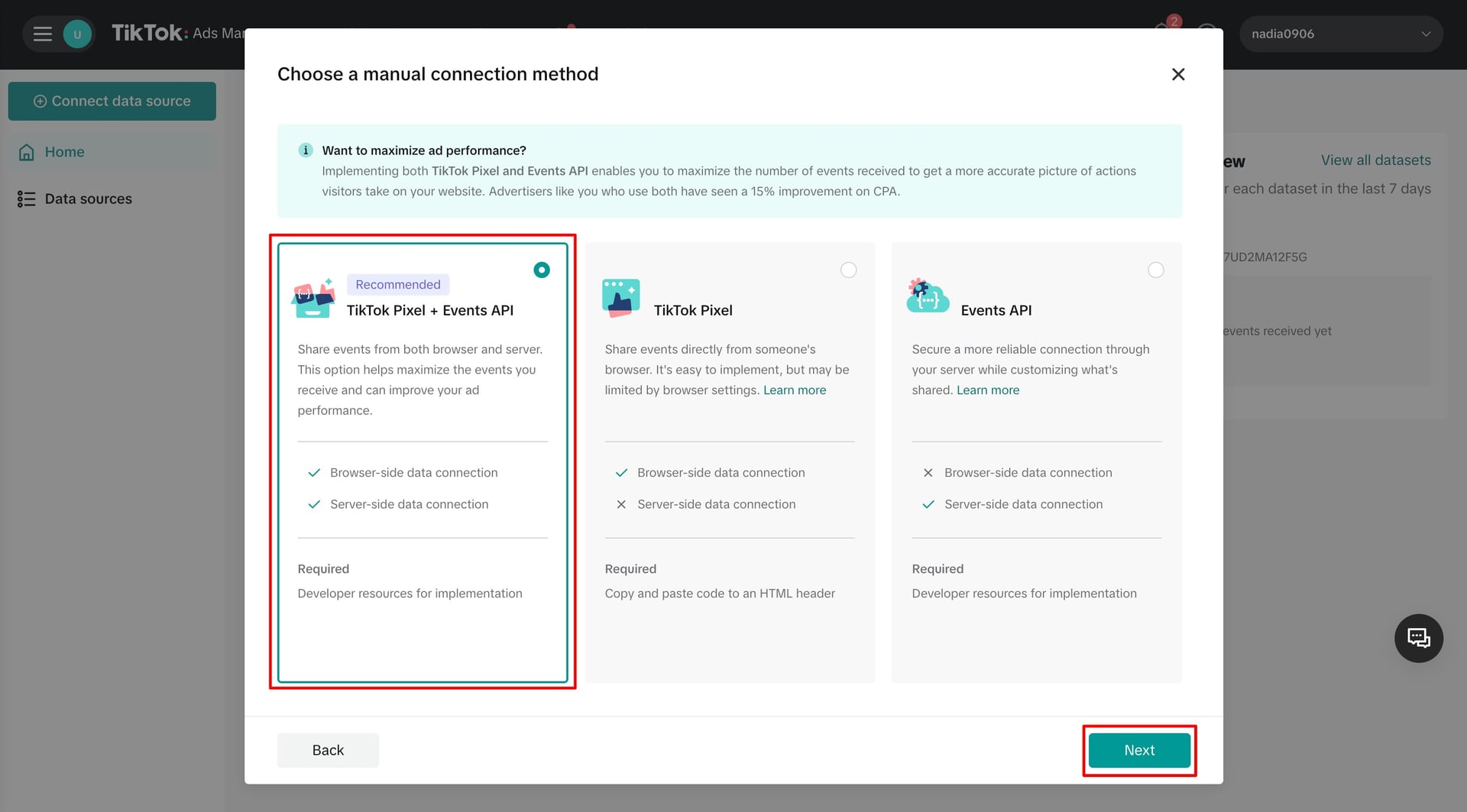Expand the nadia0906 account dropdown
This screenshot has width=1467, height=812.
click(x=1341, y=34)
